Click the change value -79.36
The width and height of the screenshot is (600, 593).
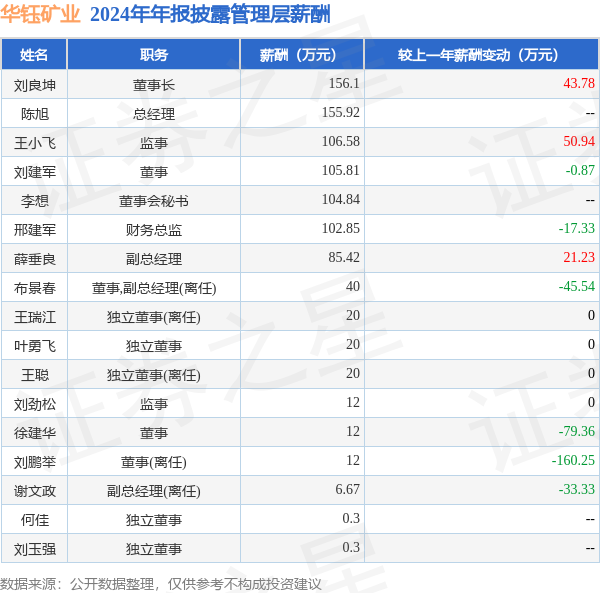click(x=577, y=431)
